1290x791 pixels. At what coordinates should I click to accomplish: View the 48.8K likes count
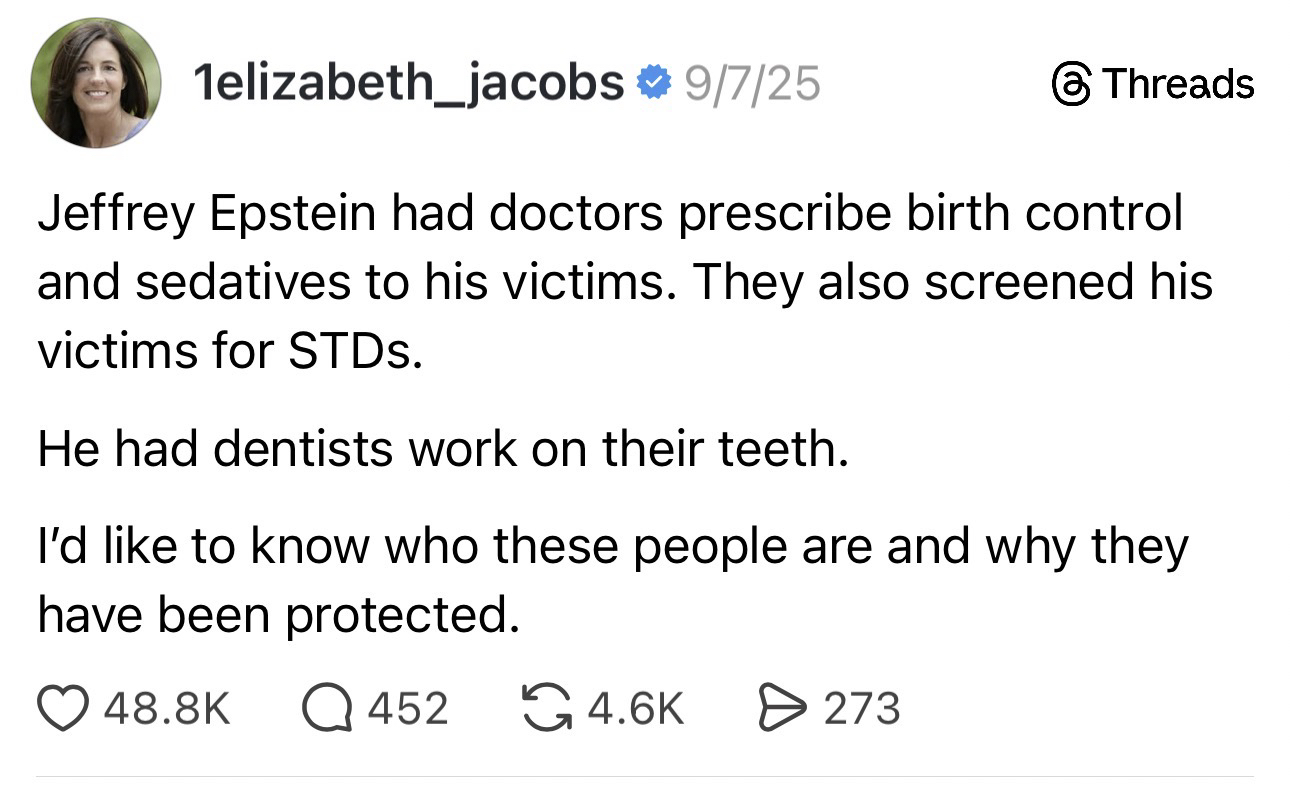[167, 709]
